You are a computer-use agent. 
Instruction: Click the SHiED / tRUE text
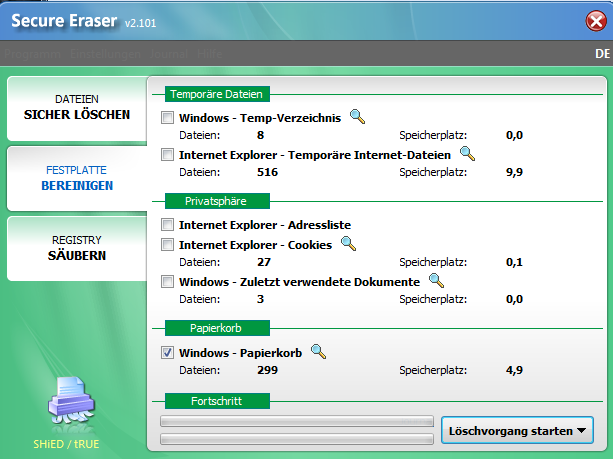[66, 444]
